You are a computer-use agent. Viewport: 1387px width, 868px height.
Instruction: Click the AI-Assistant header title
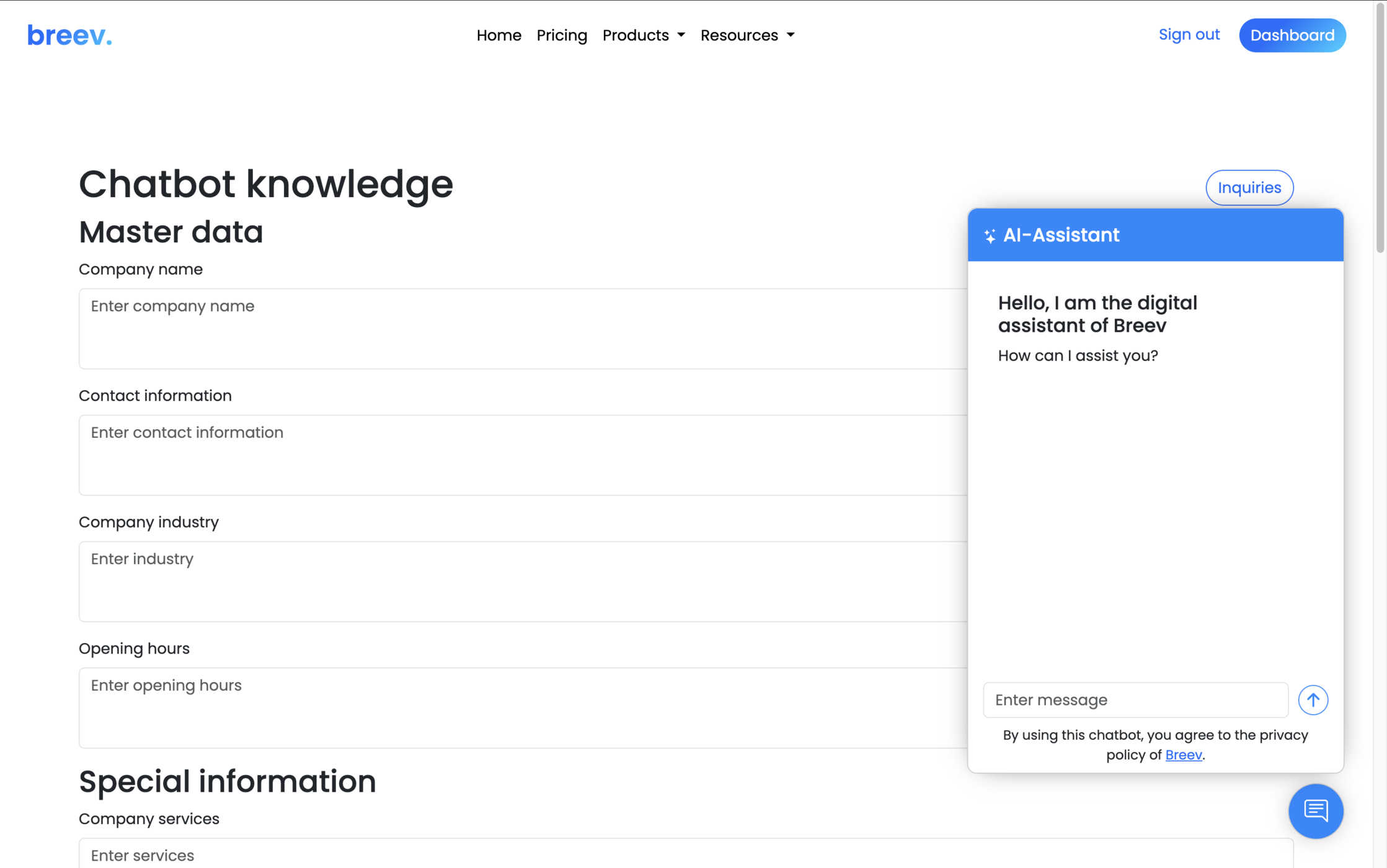tap(1061, 235)
